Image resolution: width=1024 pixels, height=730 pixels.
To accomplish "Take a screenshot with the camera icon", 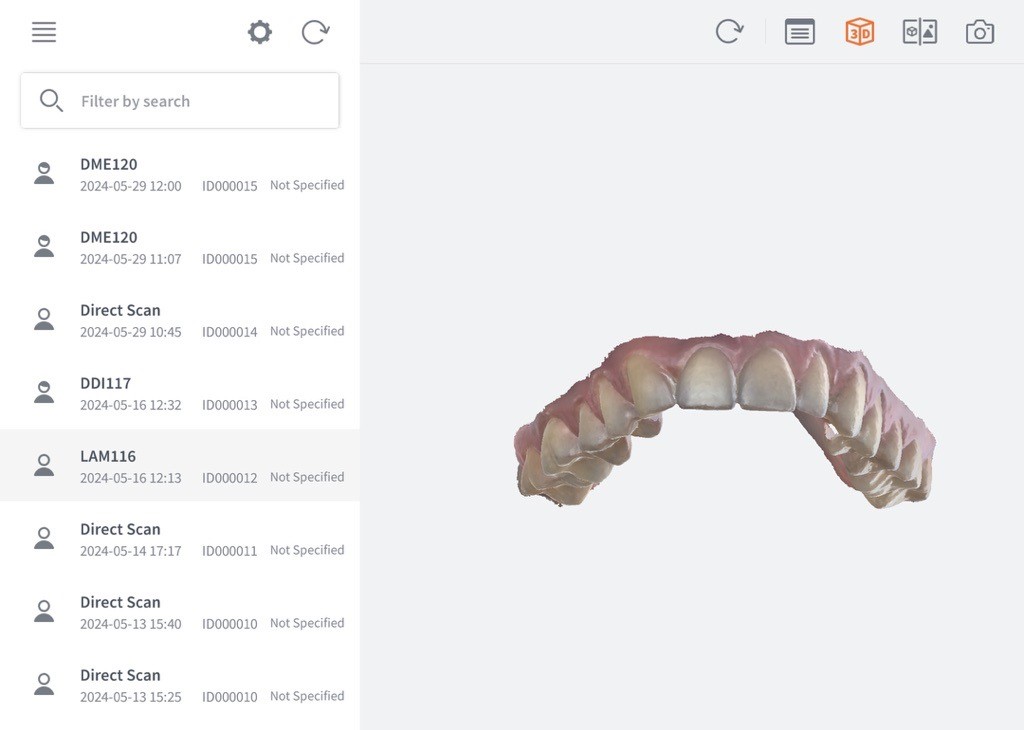I will point(980,32).
